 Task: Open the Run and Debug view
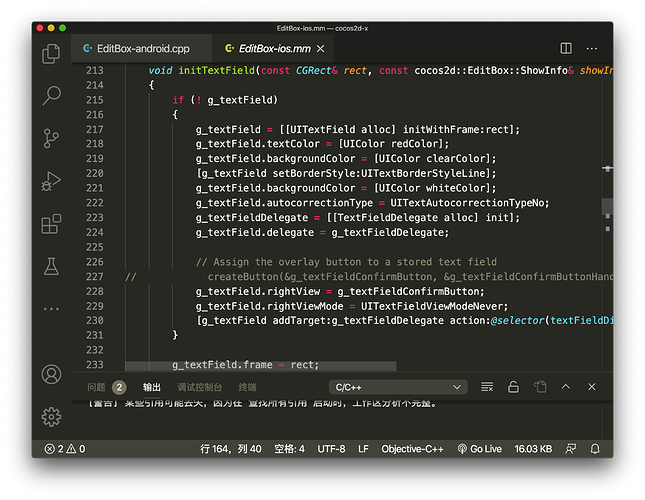coord(51,181)
